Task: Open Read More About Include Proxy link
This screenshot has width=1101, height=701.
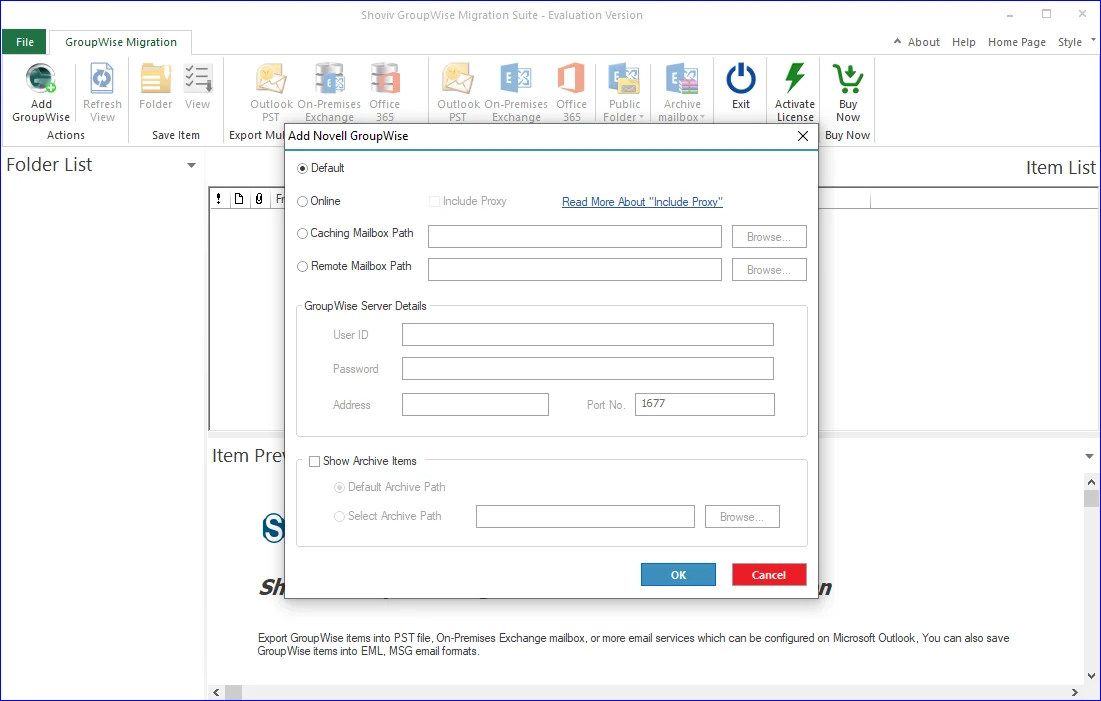Action: pyautogui.click(x=642, y=202)
